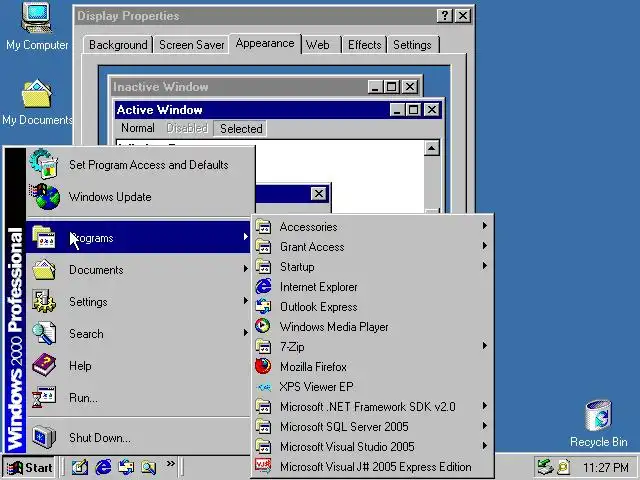Expand the Search submenu arrow in Start menu
The image size is (640, 480).
[245, 333]
